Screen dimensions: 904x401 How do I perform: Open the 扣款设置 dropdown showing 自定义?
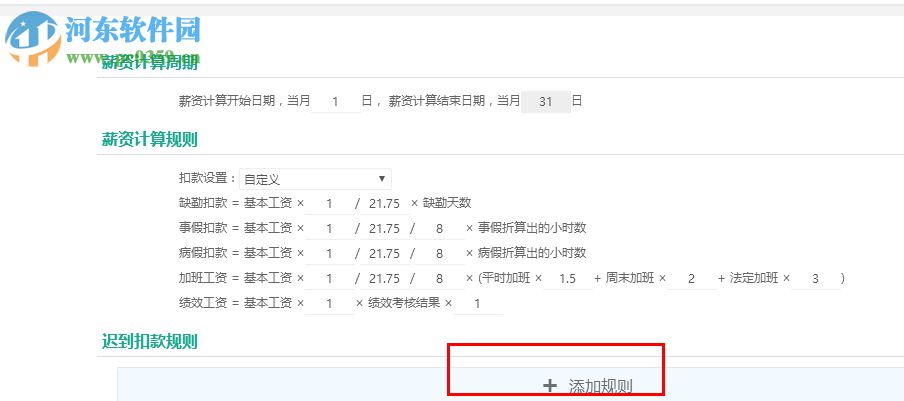[315, 179]
